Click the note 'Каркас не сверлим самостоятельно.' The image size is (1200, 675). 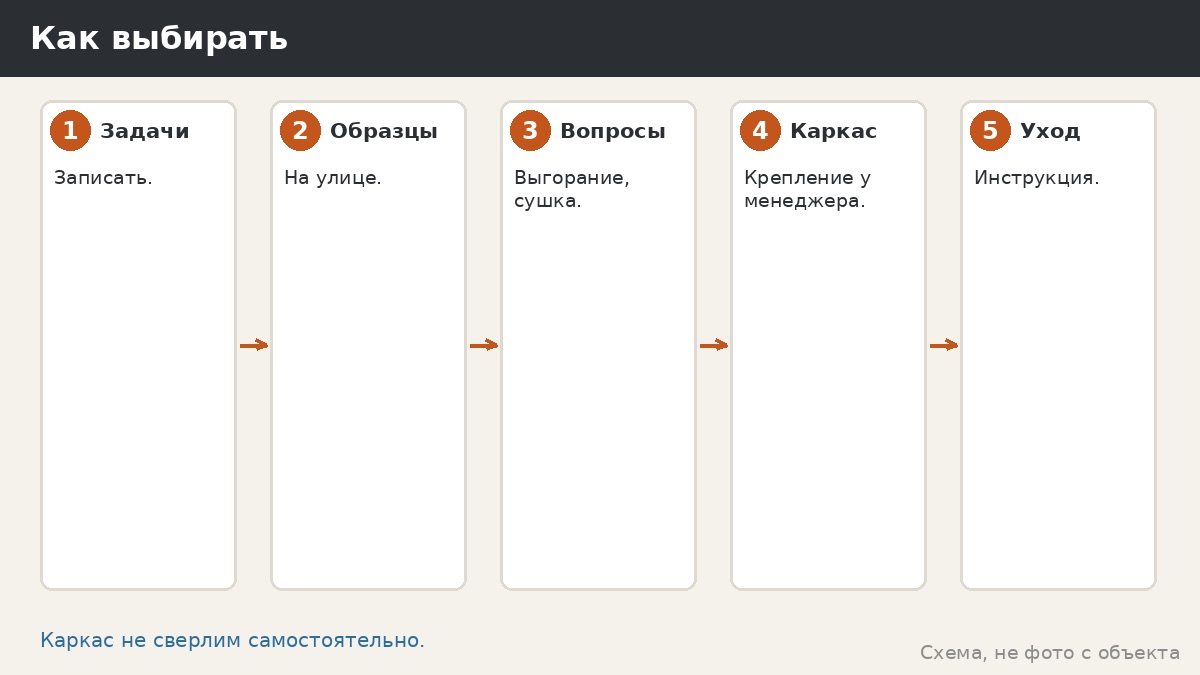(232, 640)
